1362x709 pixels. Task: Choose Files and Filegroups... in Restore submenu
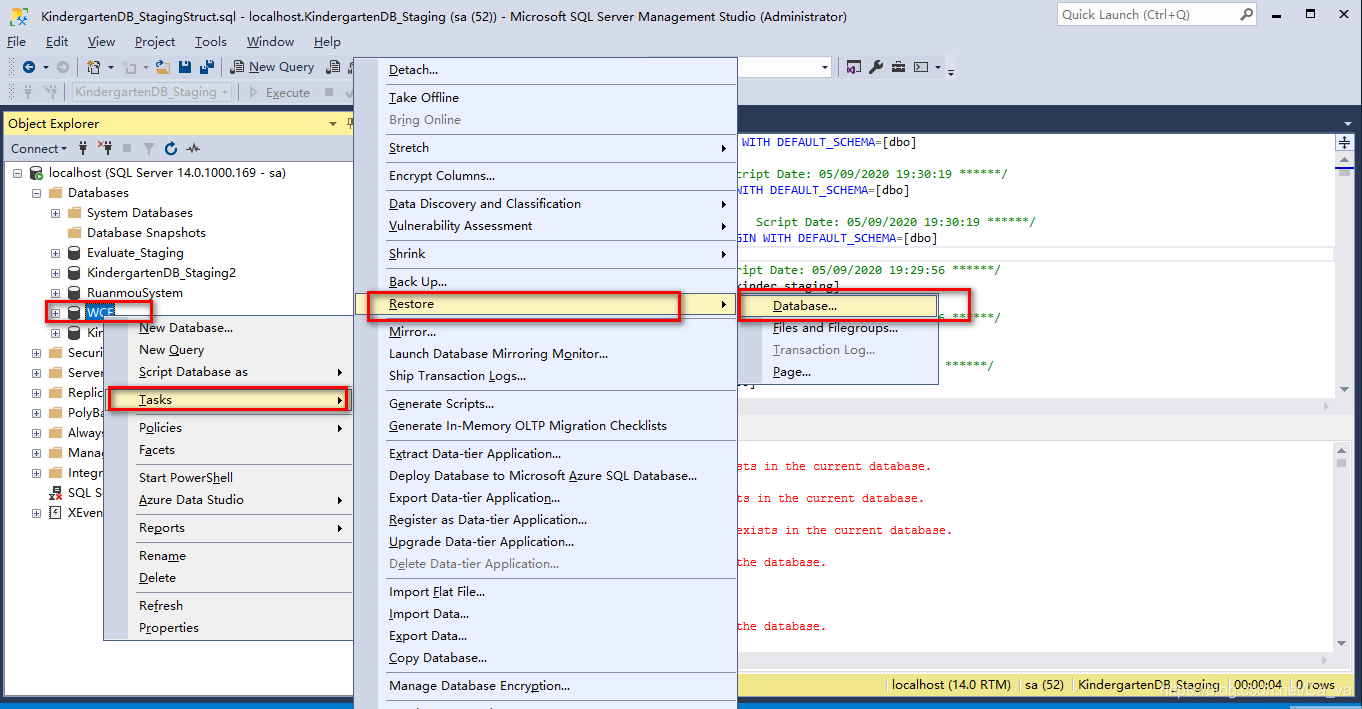pyautogui.click(x=838, y=328)
